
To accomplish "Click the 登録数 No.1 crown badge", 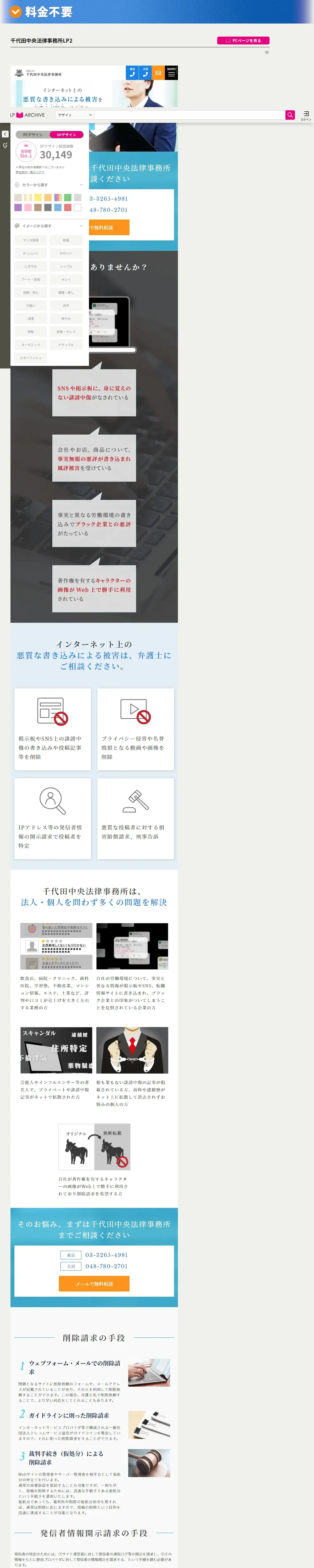I will (x=26, y=152).
